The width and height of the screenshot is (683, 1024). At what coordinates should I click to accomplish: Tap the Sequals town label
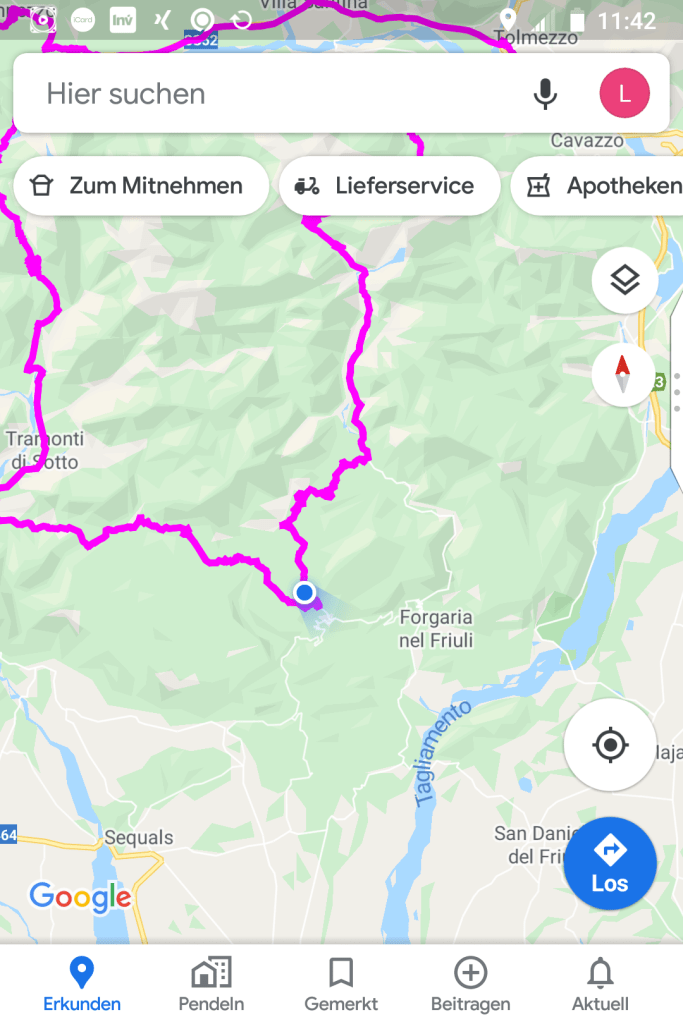coord(139,837)
